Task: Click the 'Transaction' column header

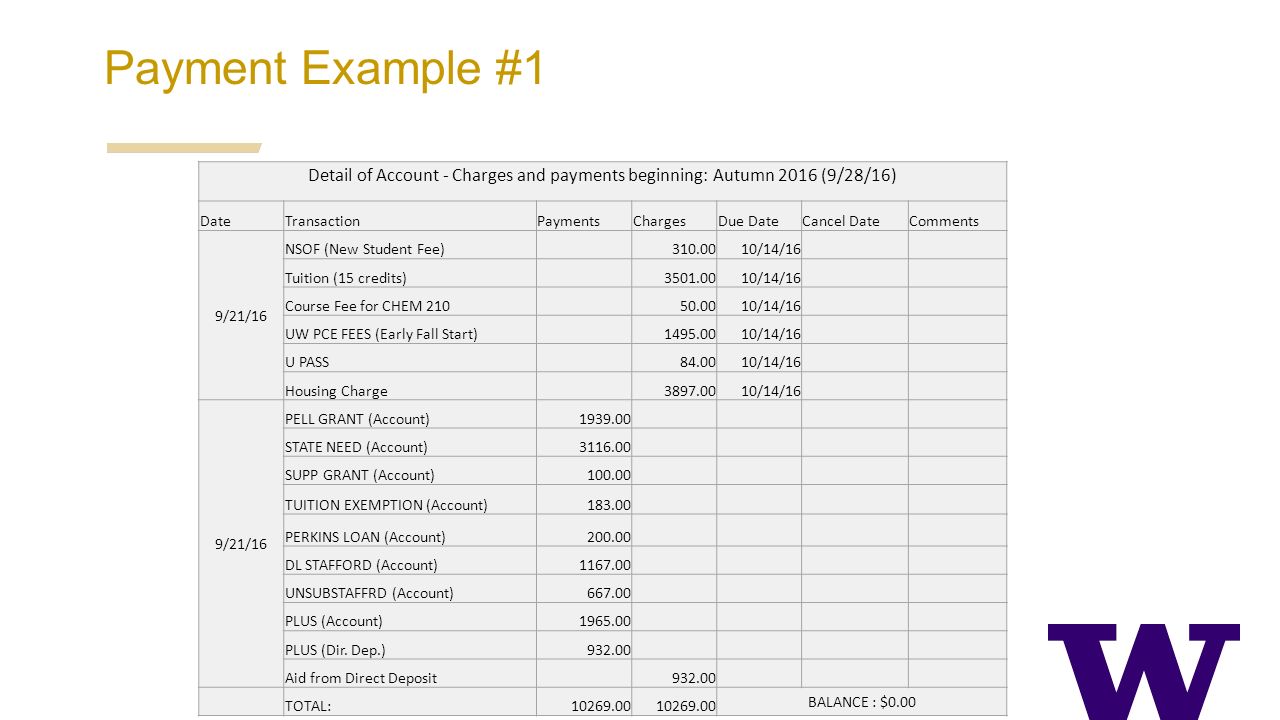Action: click(322, 221)
